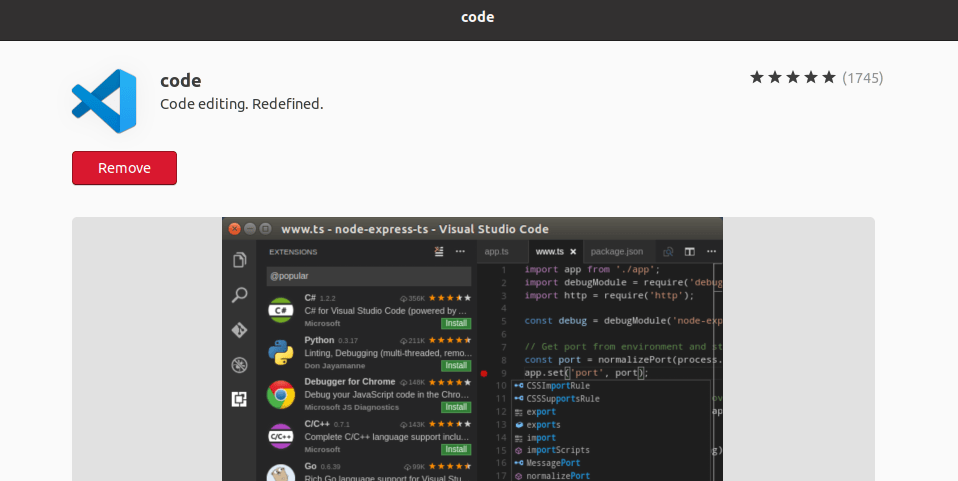Click the 211K download count for Python
This screenshot has height=481, width=958.
pyautogui.click(x=412, y=340)
